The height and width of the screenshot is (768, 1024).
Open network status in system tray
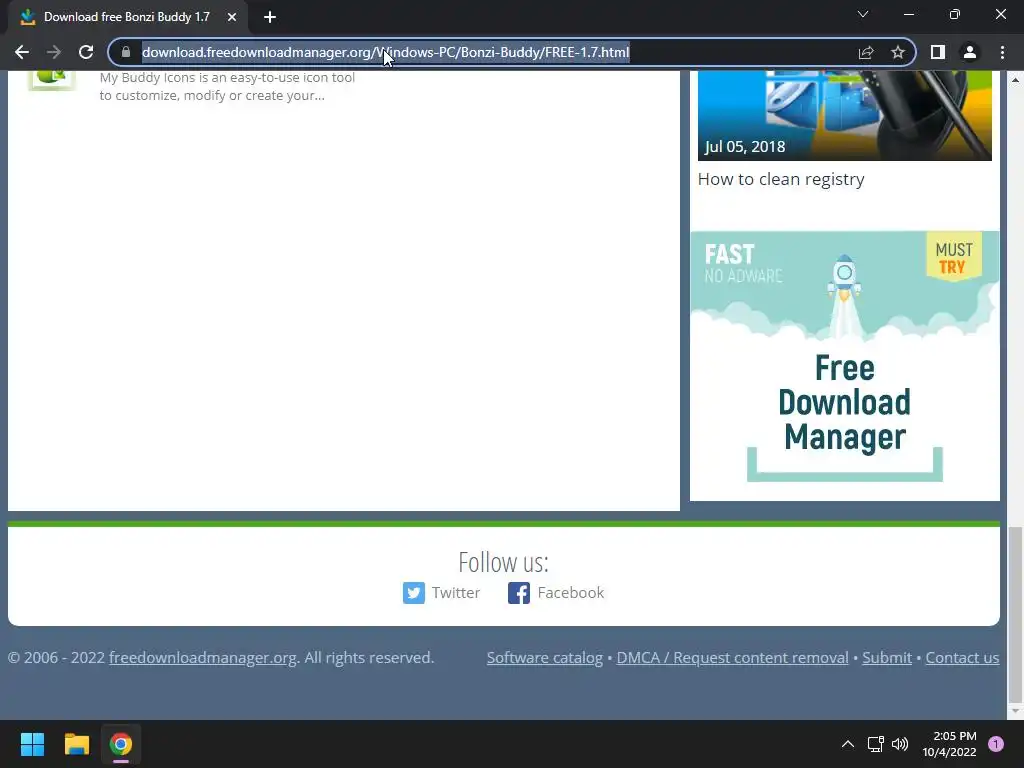click(x=876, y=744)
